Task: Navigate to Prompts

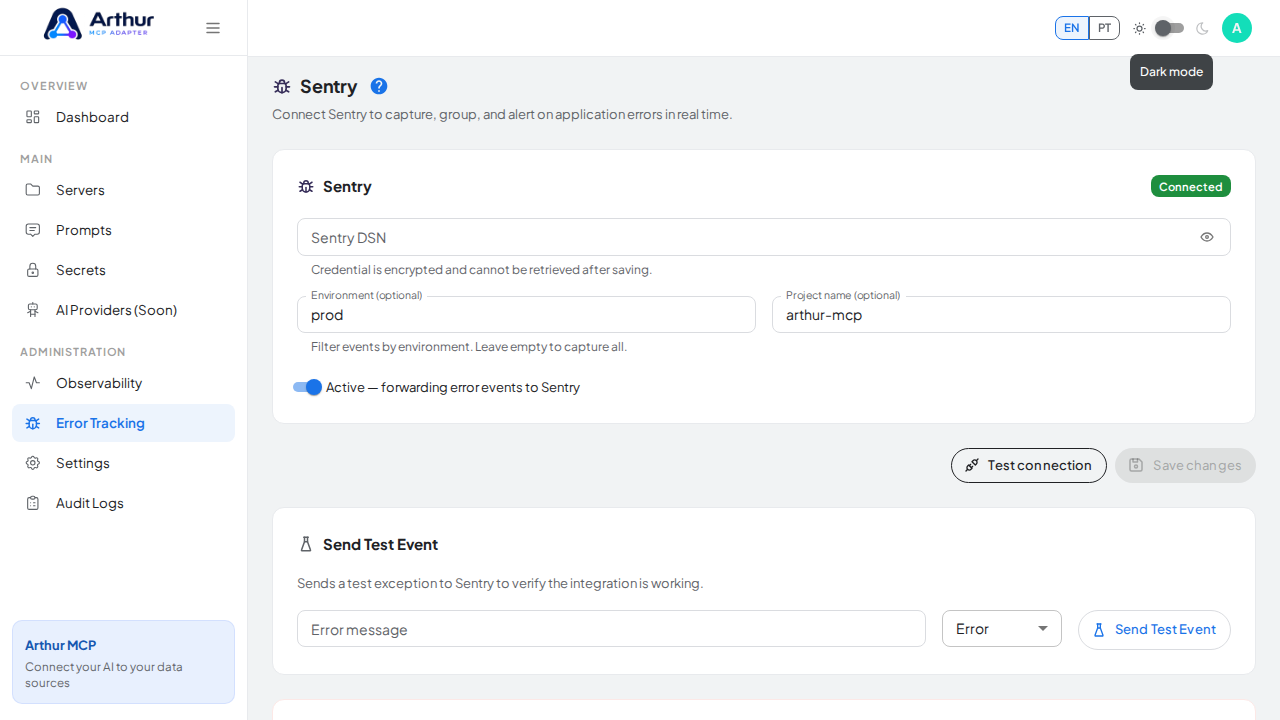Action: (123, 230)
